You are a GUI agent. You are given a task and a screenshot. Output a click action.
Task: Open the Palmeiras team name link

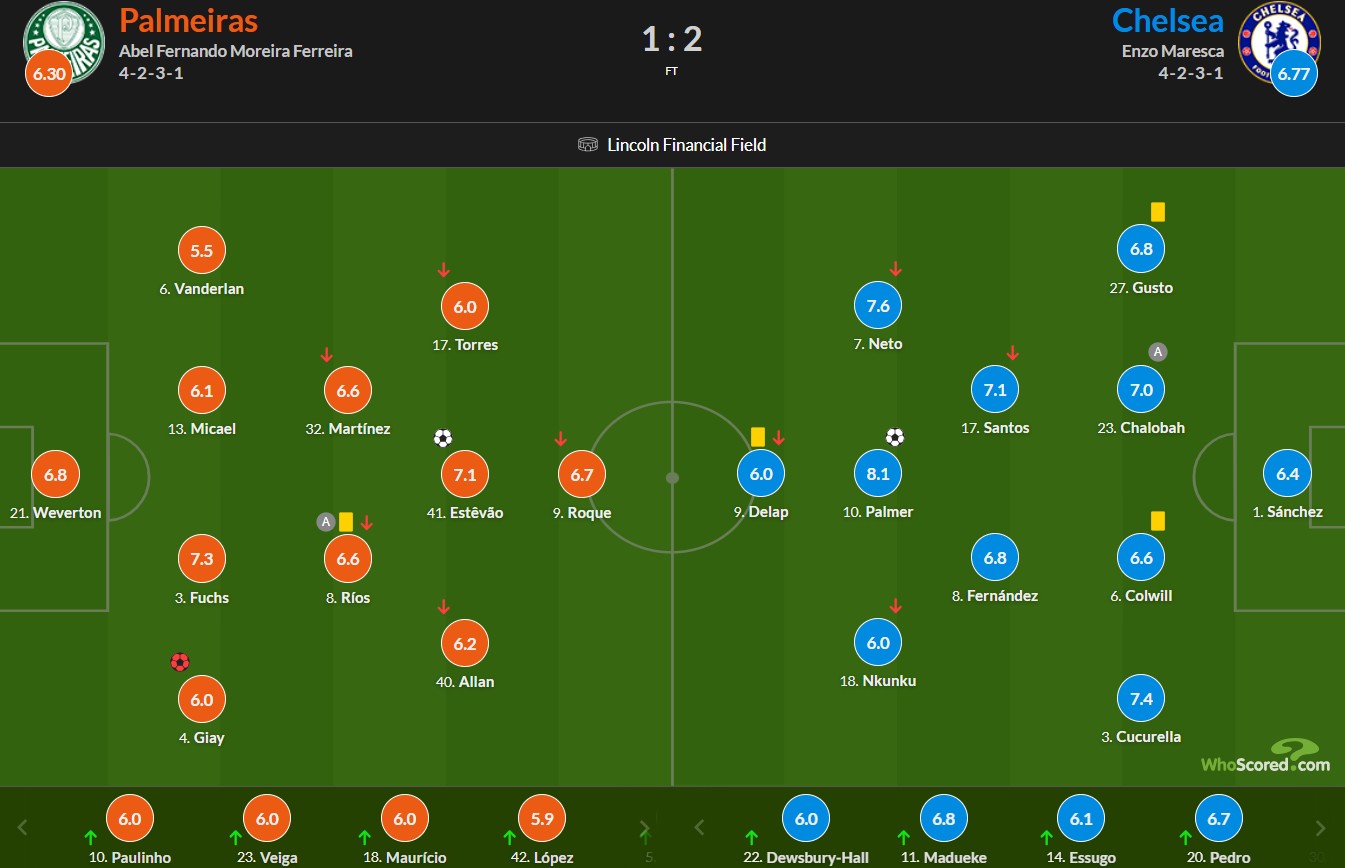[x=188, y=20]
